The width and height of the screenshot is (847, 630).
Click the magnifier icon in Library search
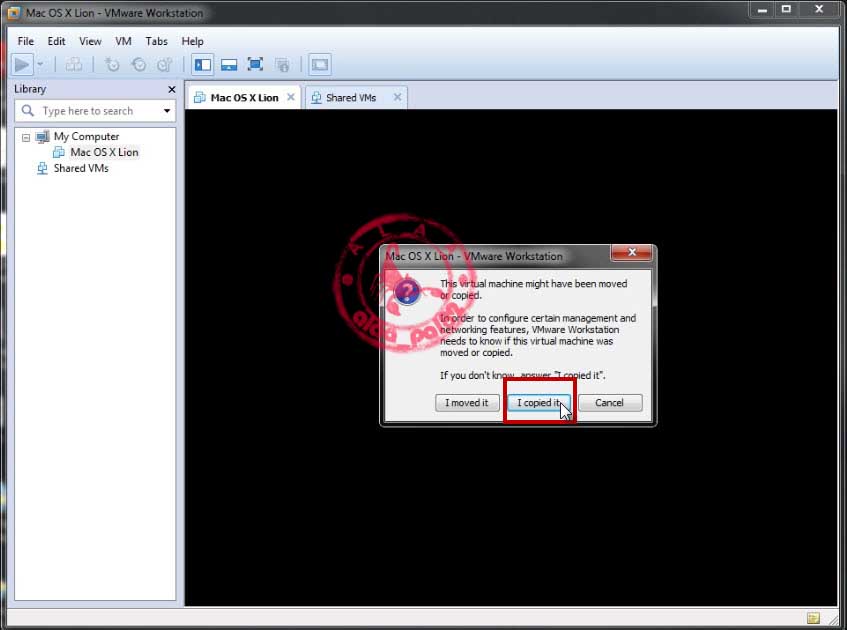28,111
